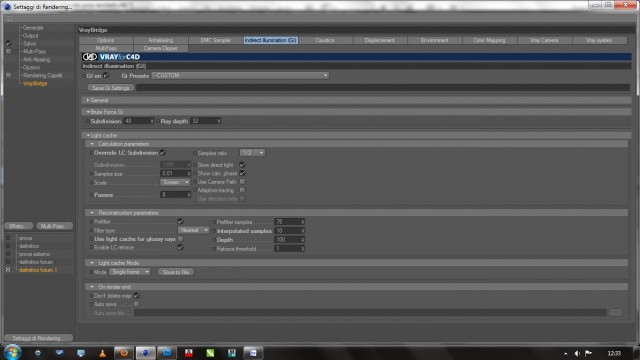Viewport: 640px width, 360px height.
Task: Click the icon beside 'prova' render setting
Action: coord(8,238)
